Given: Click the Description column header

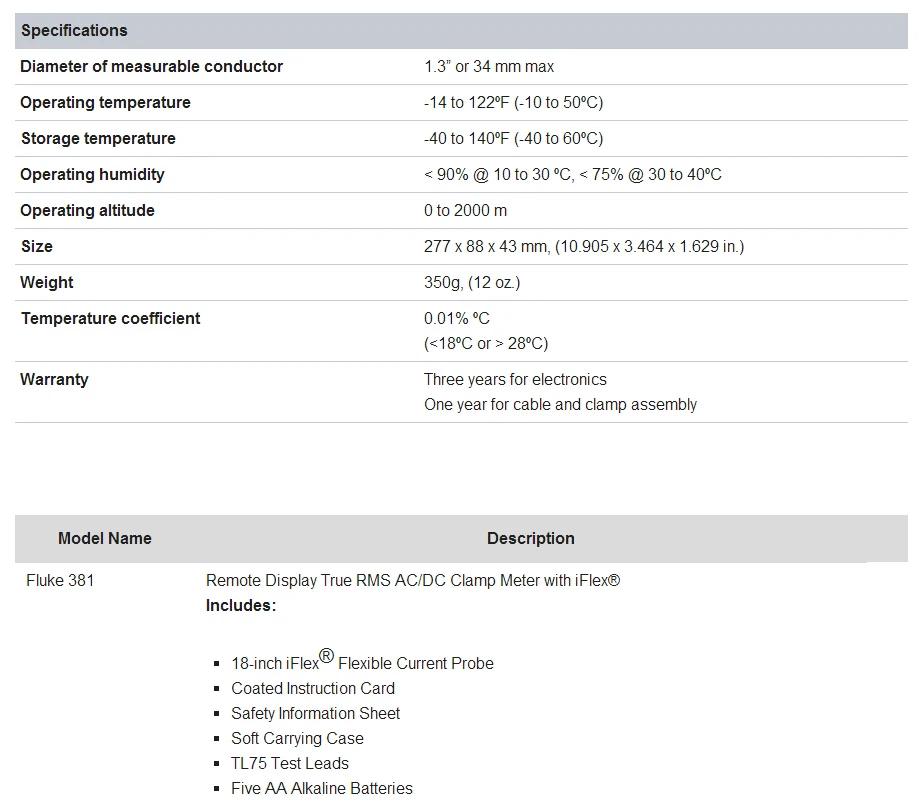Looking at the screenshot, I should click(530, 538).
